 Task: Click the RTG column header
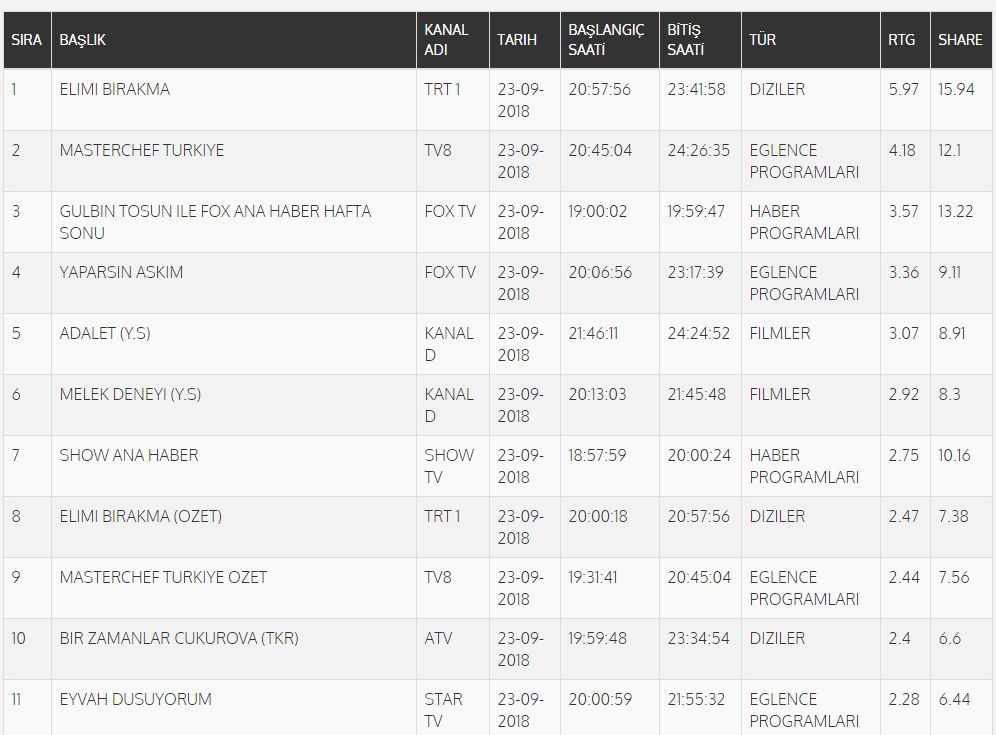click(901, 40)
